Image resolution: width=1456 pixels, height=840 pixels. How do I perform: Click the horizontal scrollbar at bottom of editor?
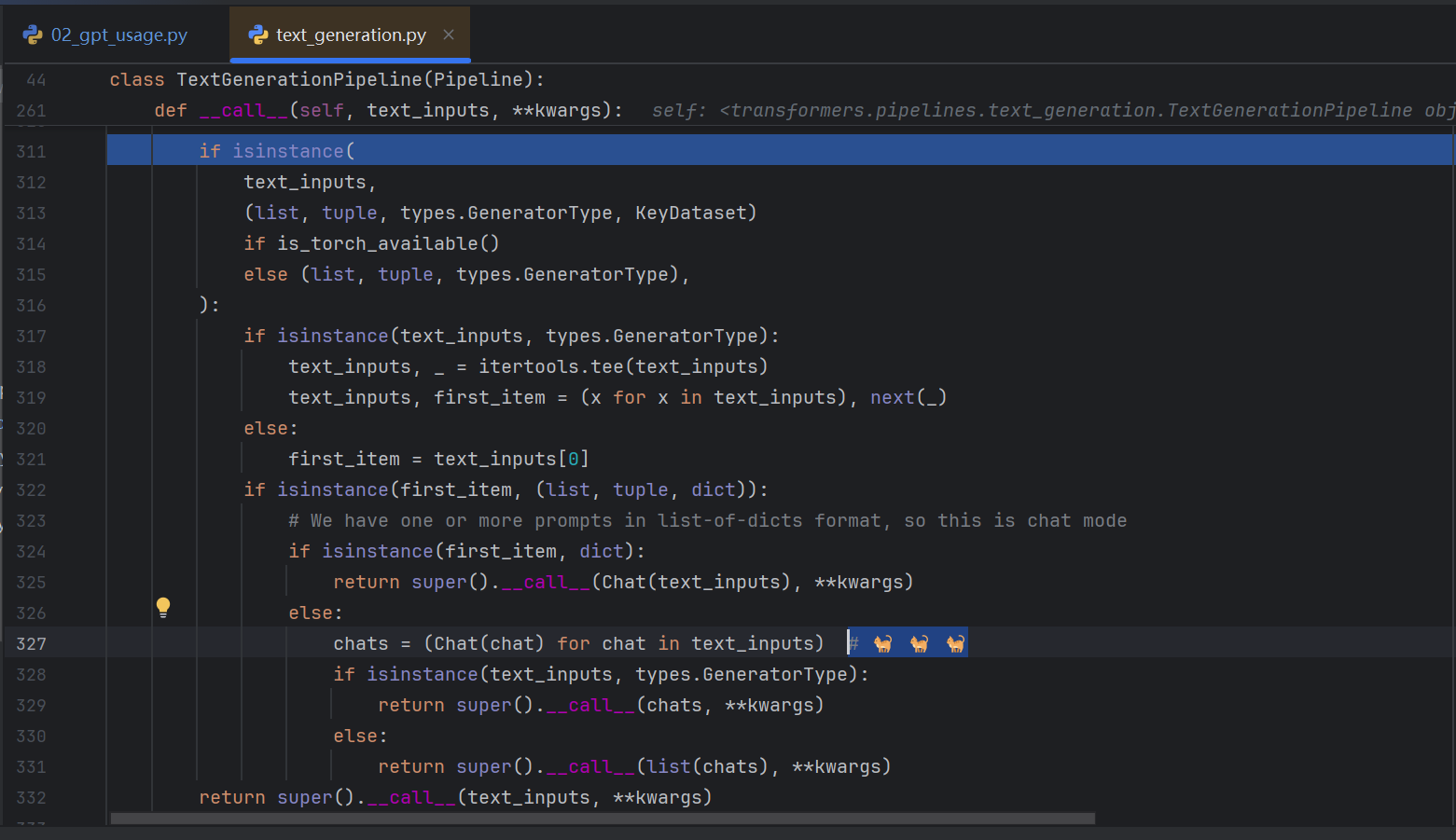coord(603,819)
